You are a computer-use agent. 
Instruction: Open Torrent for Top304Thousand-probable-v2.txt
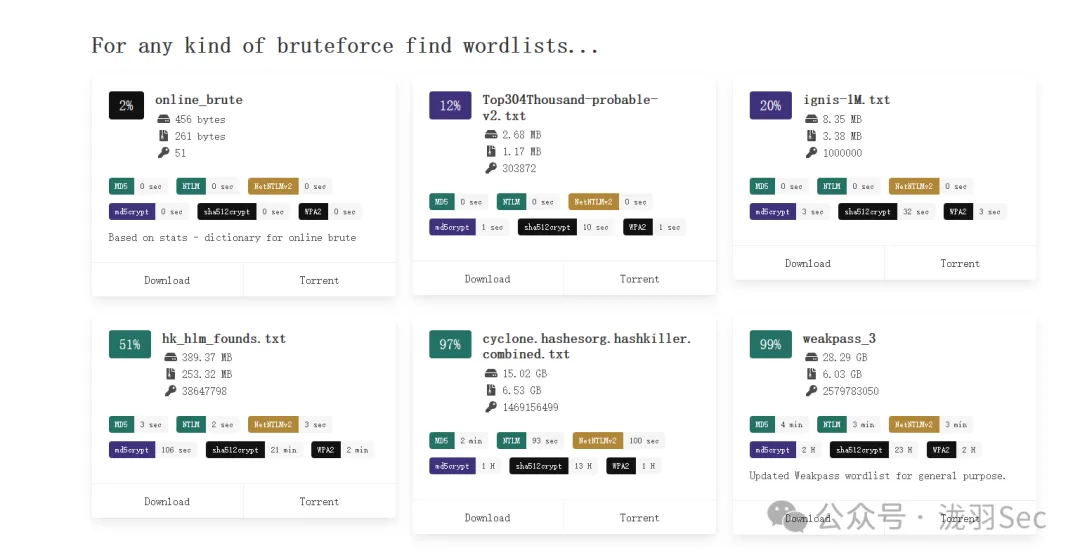[x=640, y=279]
